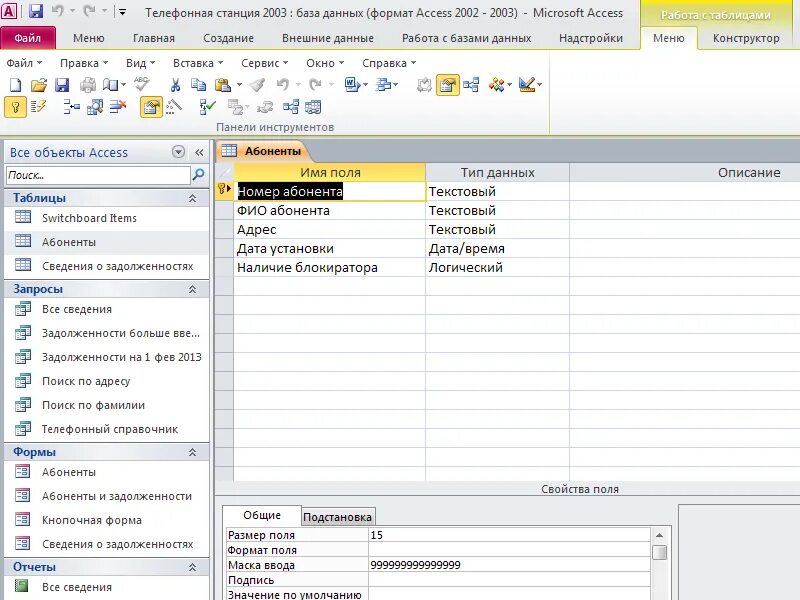
Task: Open the Office Links dropdown arrow
Action: tap(365, 85)
